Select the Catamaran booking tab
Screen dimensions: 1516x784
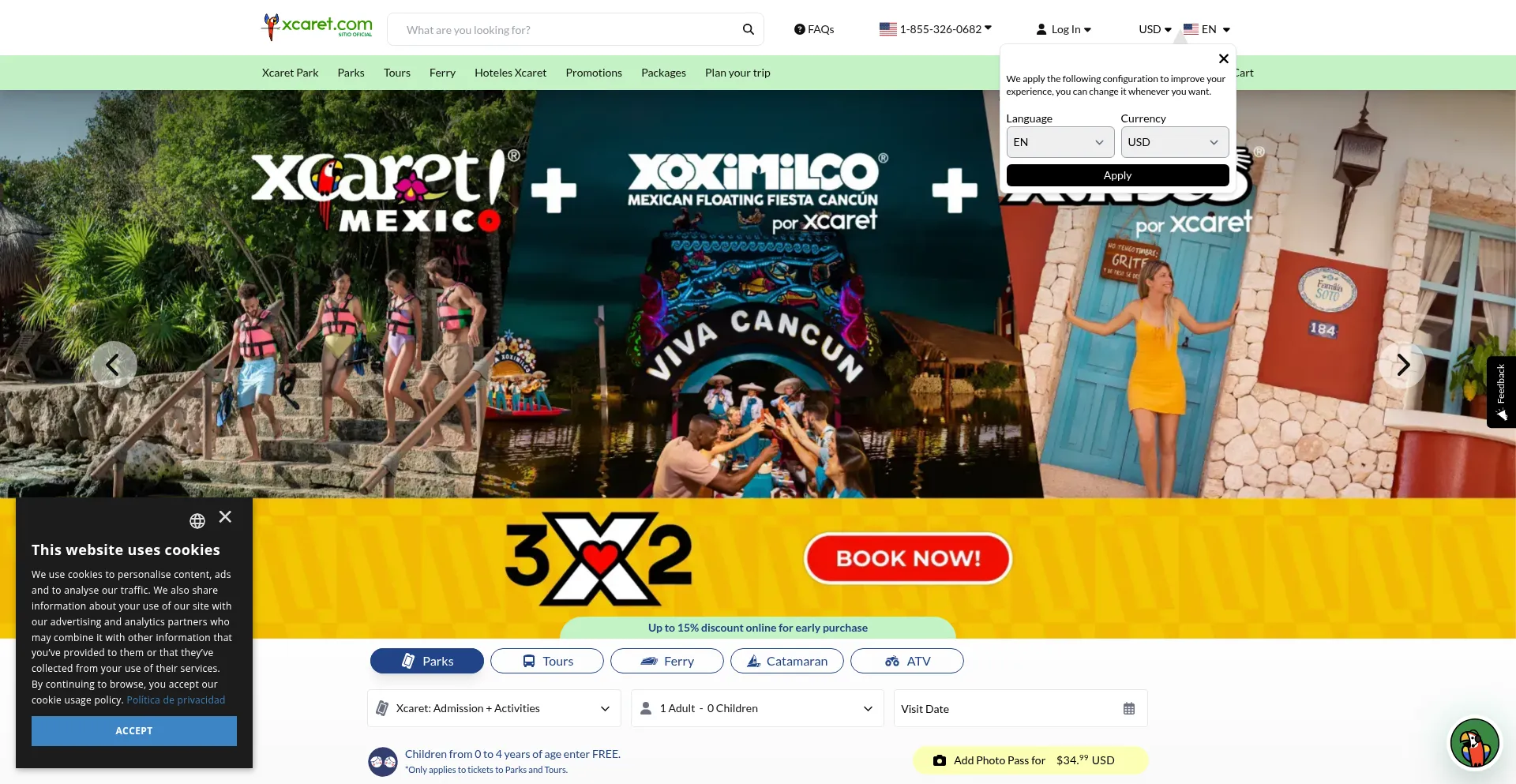coord(787,661)
